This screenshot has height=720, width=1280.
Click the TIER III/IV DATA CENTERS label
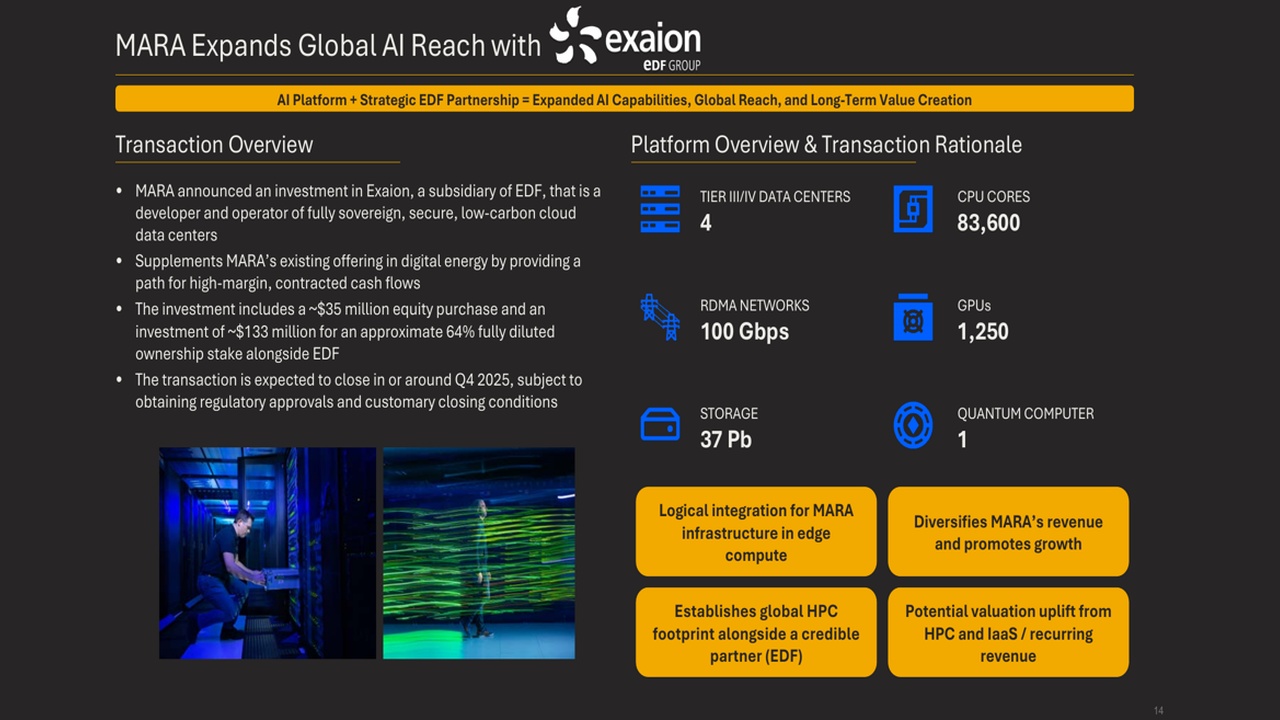pyautogui.click(x=775, y=197)
